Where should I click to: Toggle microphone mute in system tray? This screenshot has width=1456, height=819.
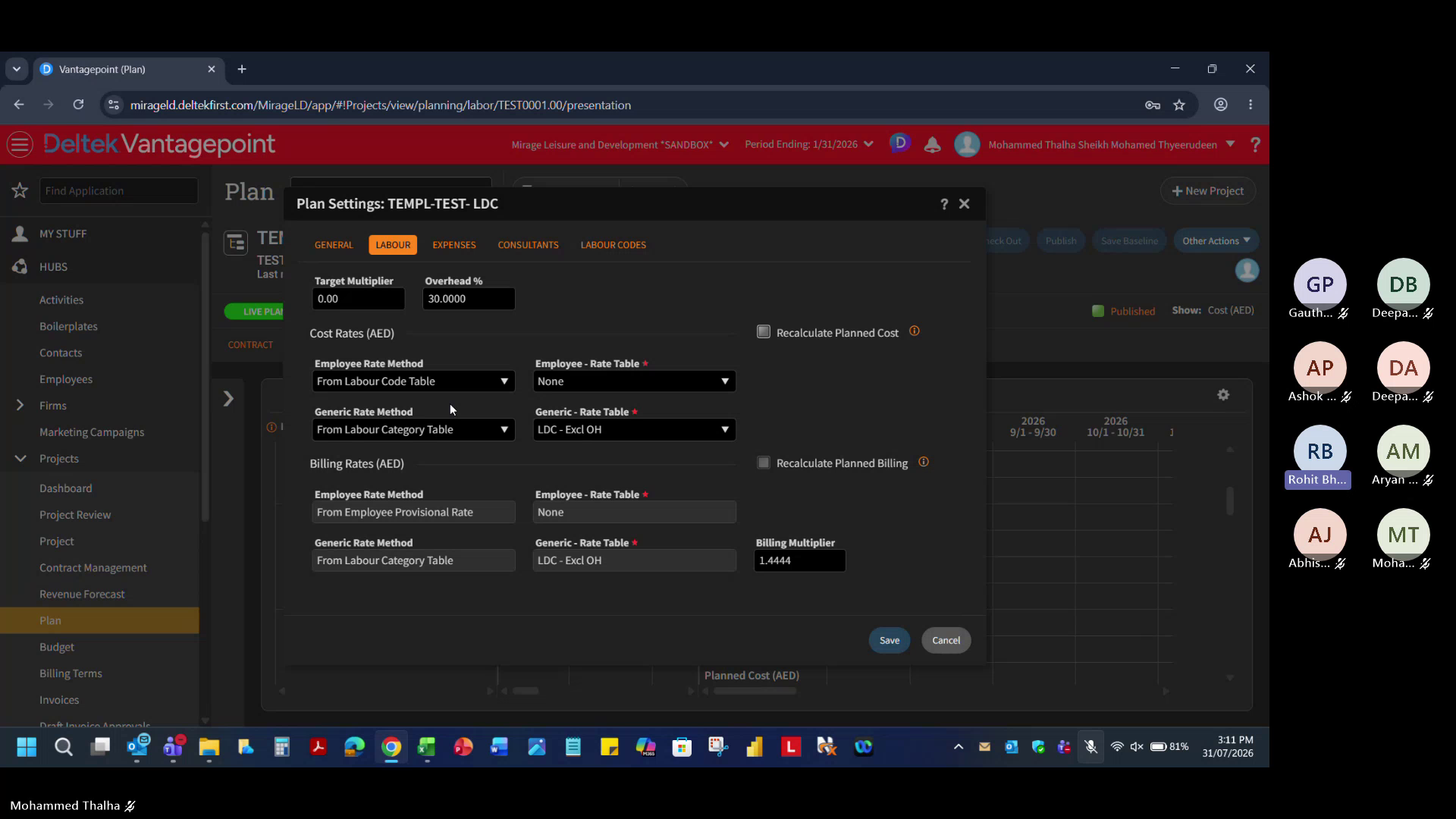(1091, 747)
